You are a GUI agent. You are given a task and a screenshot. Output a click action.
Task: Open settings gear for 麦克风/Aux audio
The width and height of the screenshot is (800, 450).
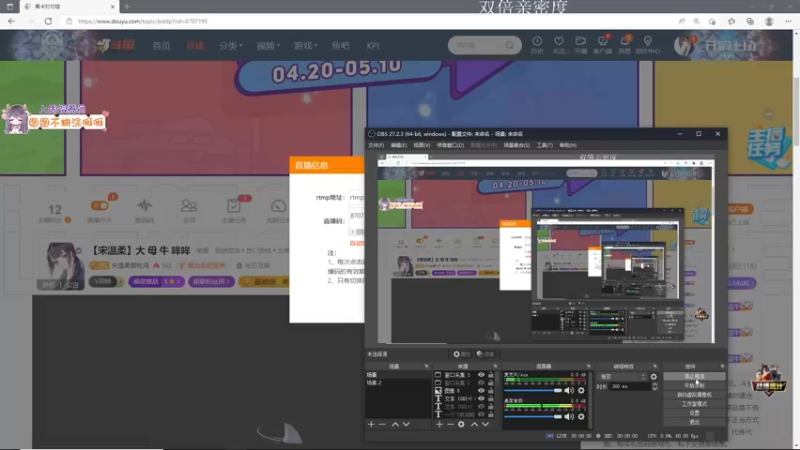pos(581,390)
